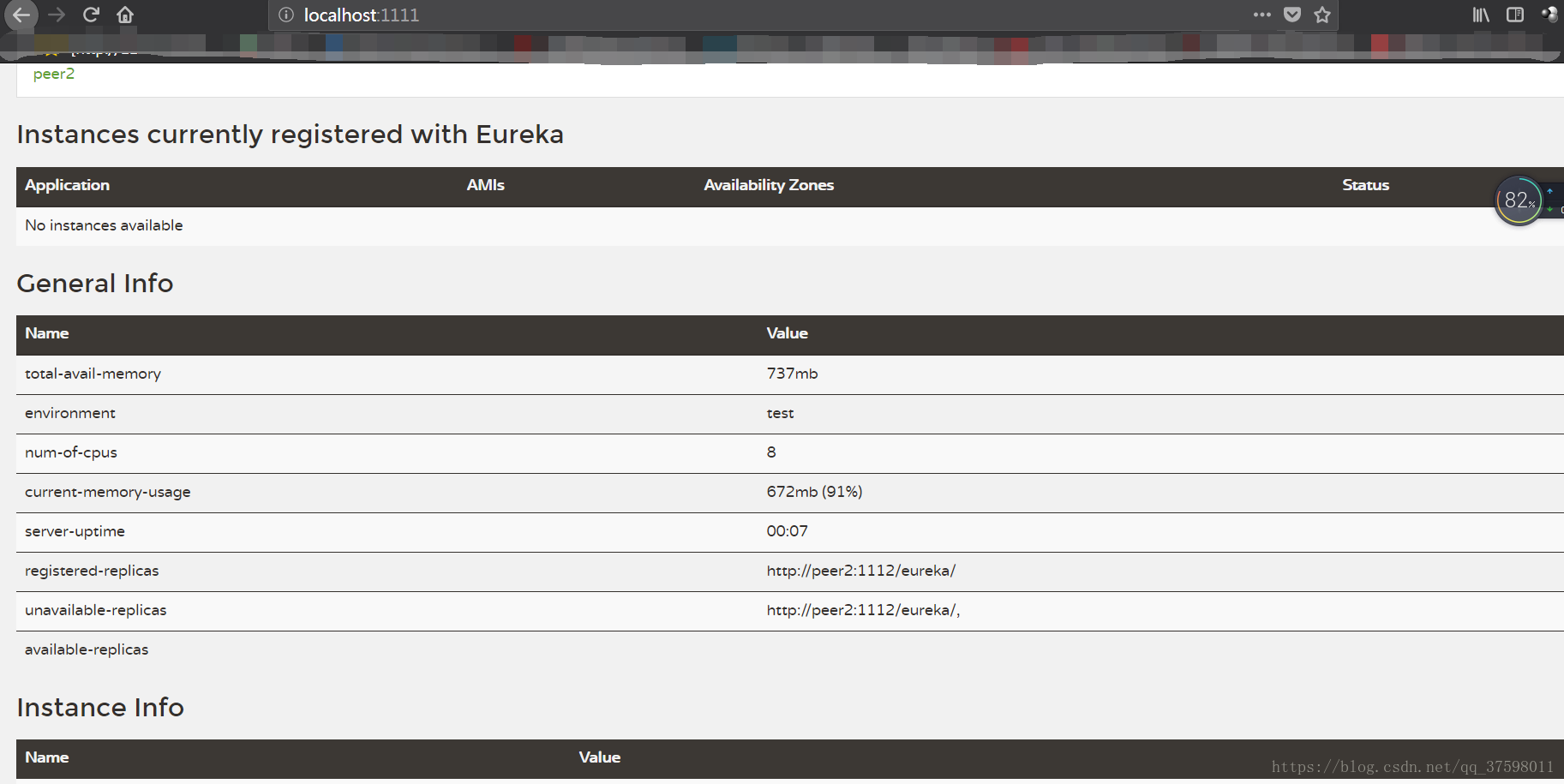Click the available-replicas row name
The height and width of the screenshot is (784, 1564).
(x=87, y=649)
